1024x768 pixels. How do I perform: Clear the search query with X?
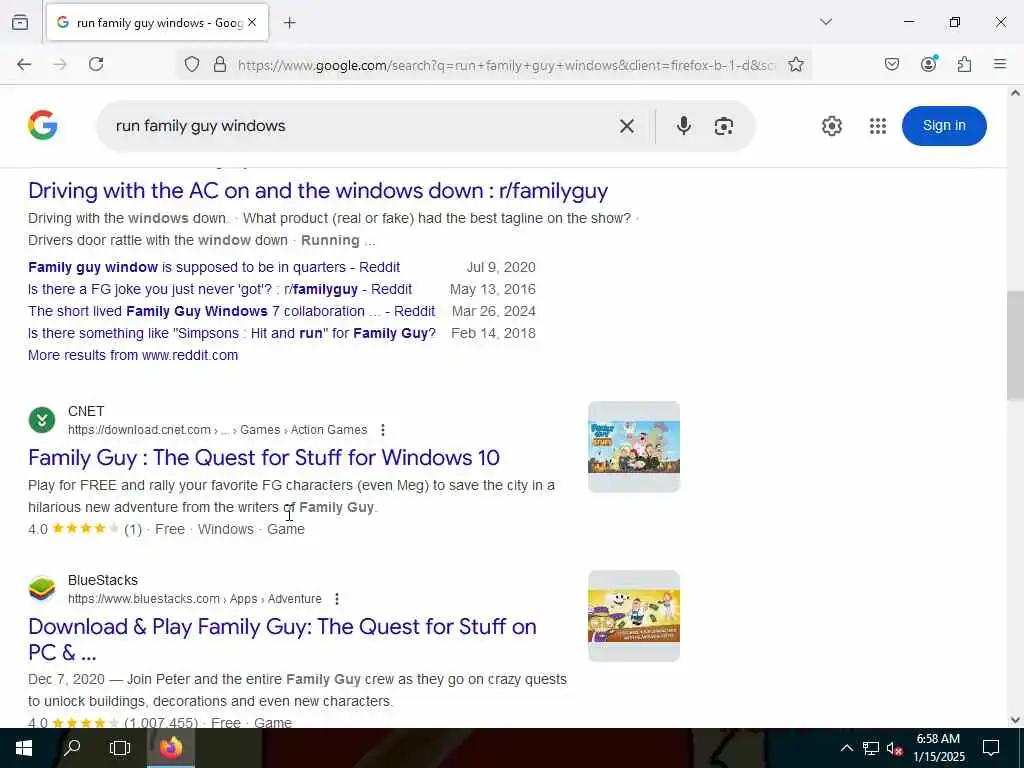(627, 126)
